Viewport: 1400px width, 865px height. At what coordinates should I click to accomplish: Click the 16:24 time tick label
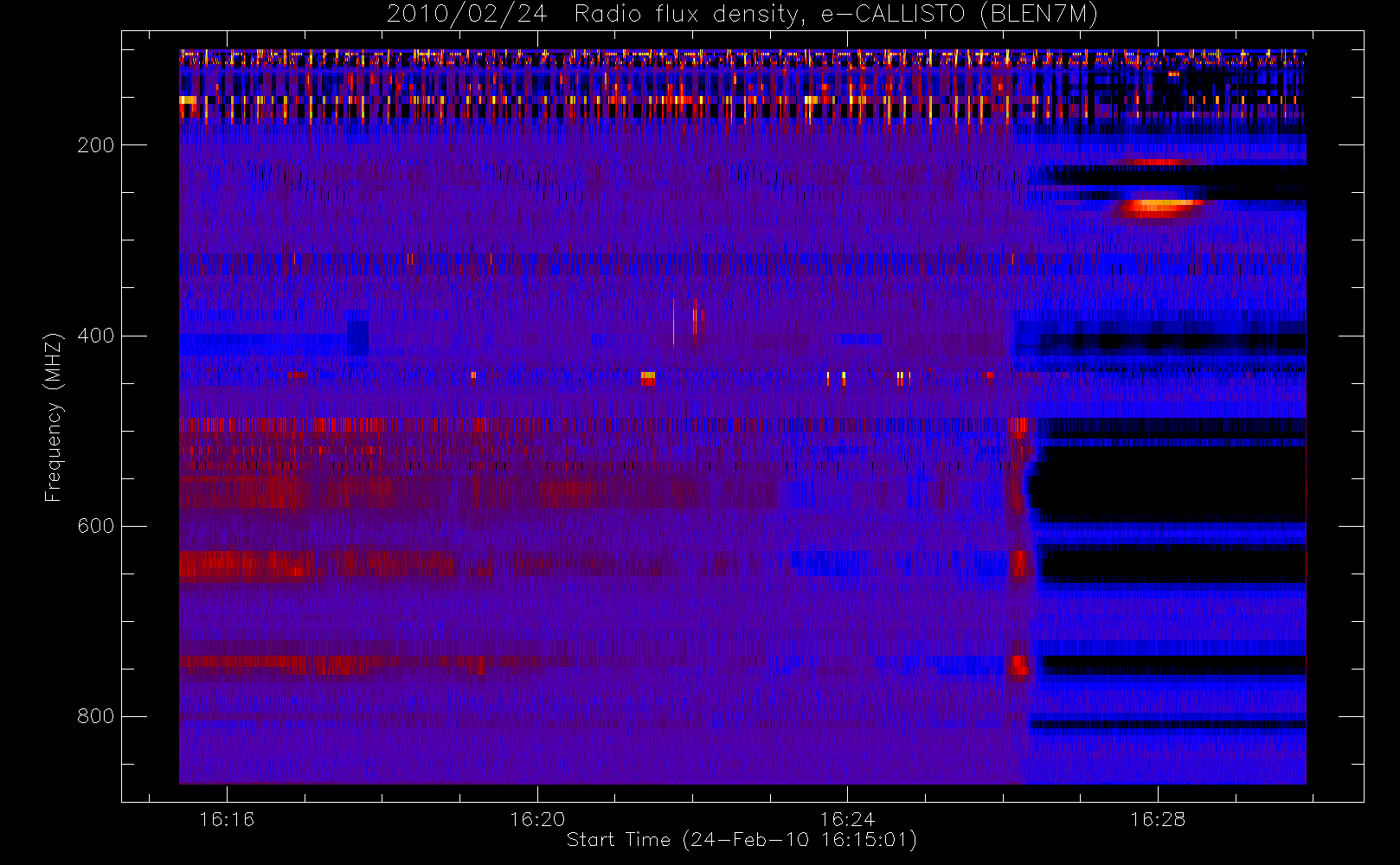pyautogui.click(x=847, y=819)
